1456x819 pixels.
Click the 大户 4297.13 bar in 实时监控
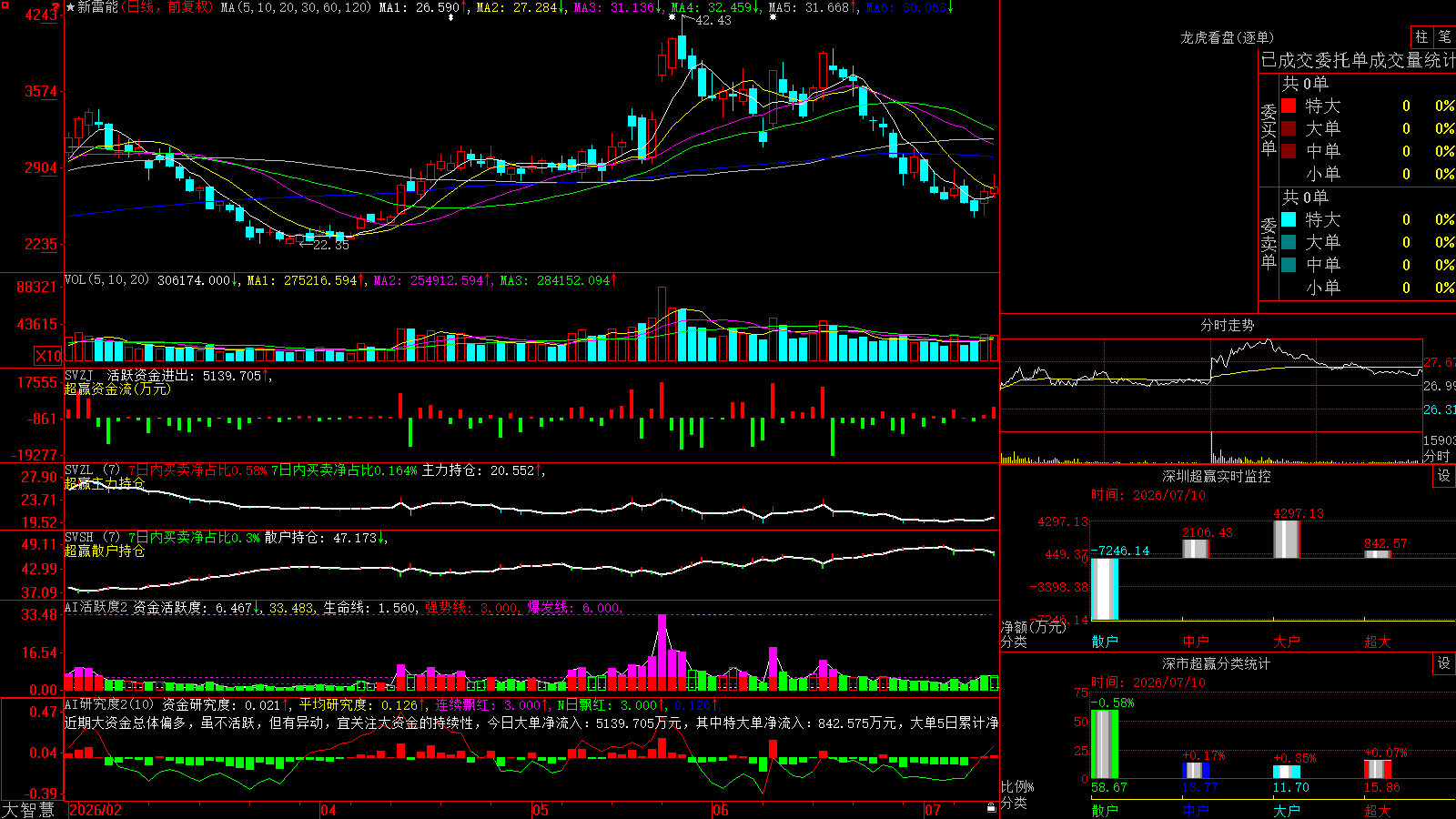point(1287,539)
